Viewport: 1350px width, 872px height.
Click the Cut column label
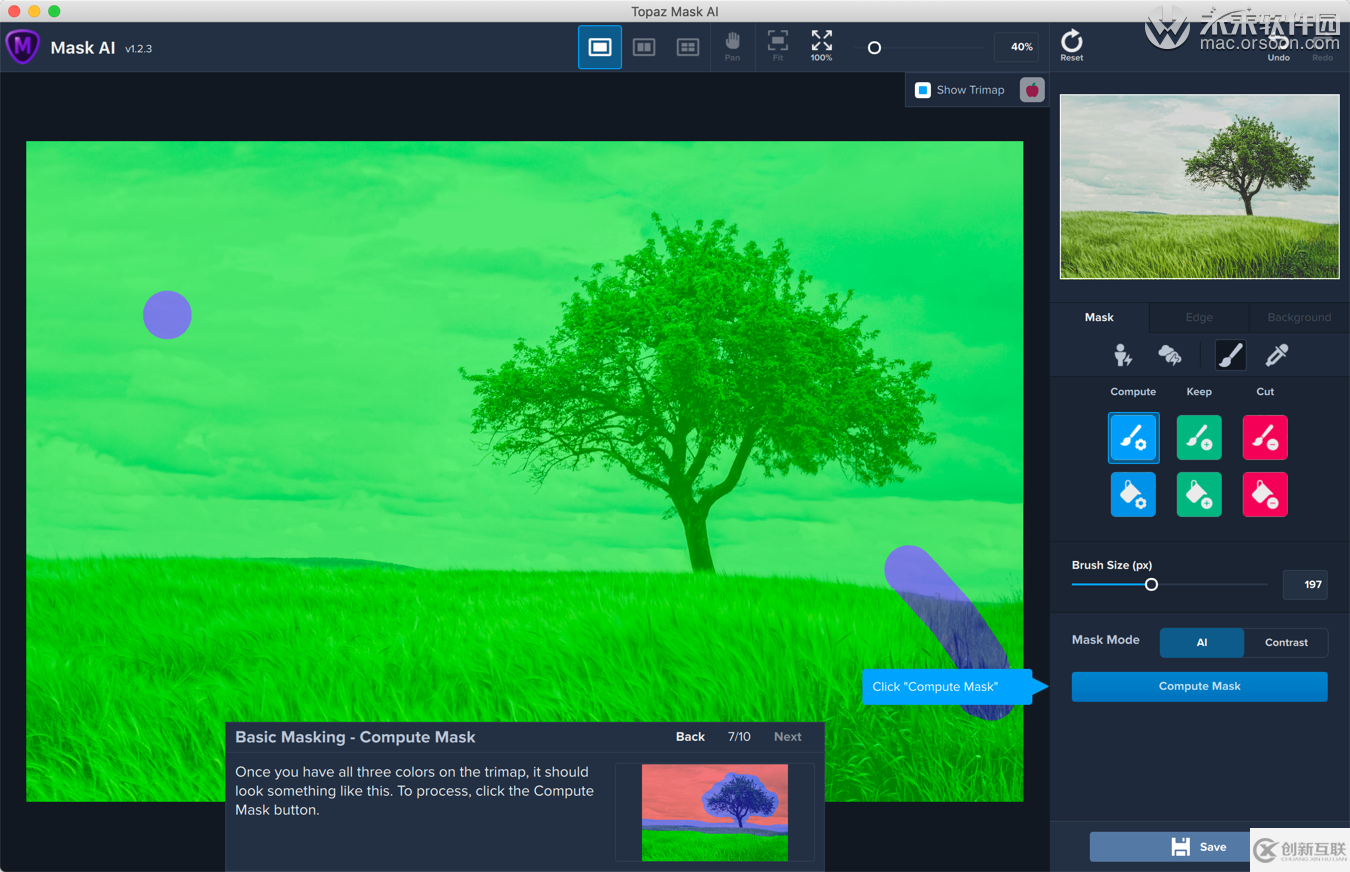1265,392
